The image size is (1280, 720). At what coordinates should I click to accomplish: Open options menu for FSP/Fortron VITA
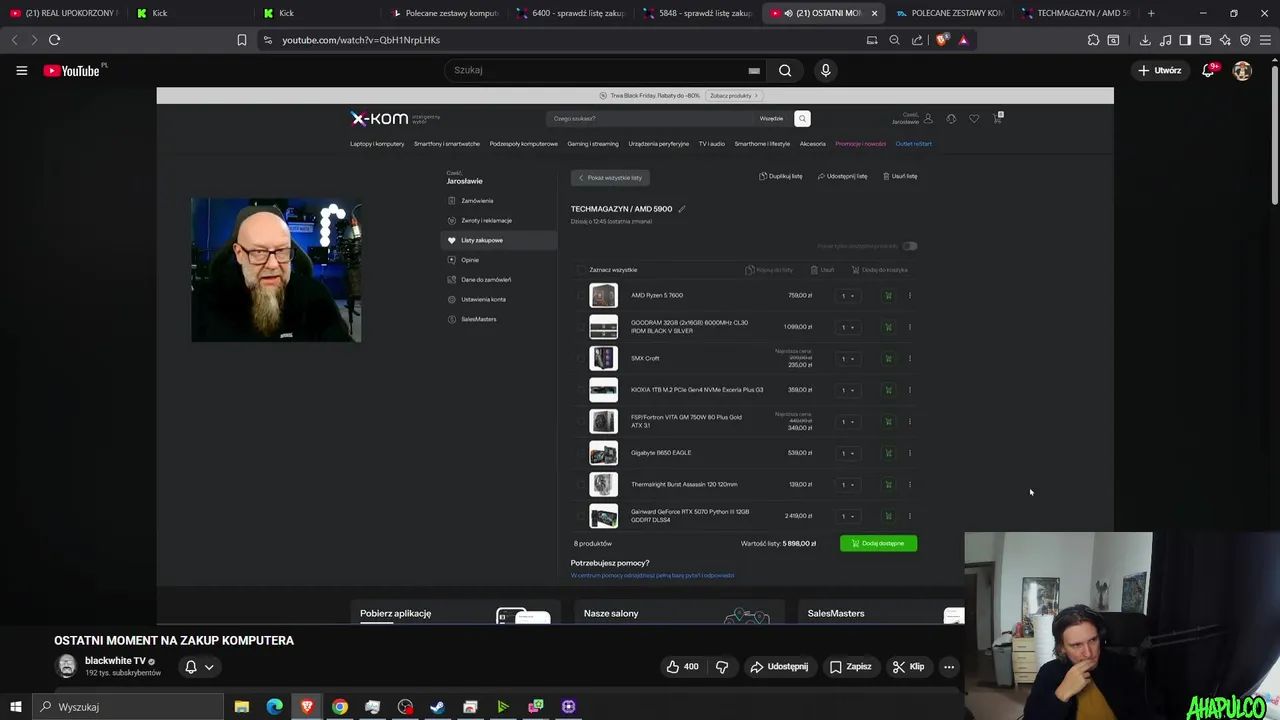pos(910,421)
